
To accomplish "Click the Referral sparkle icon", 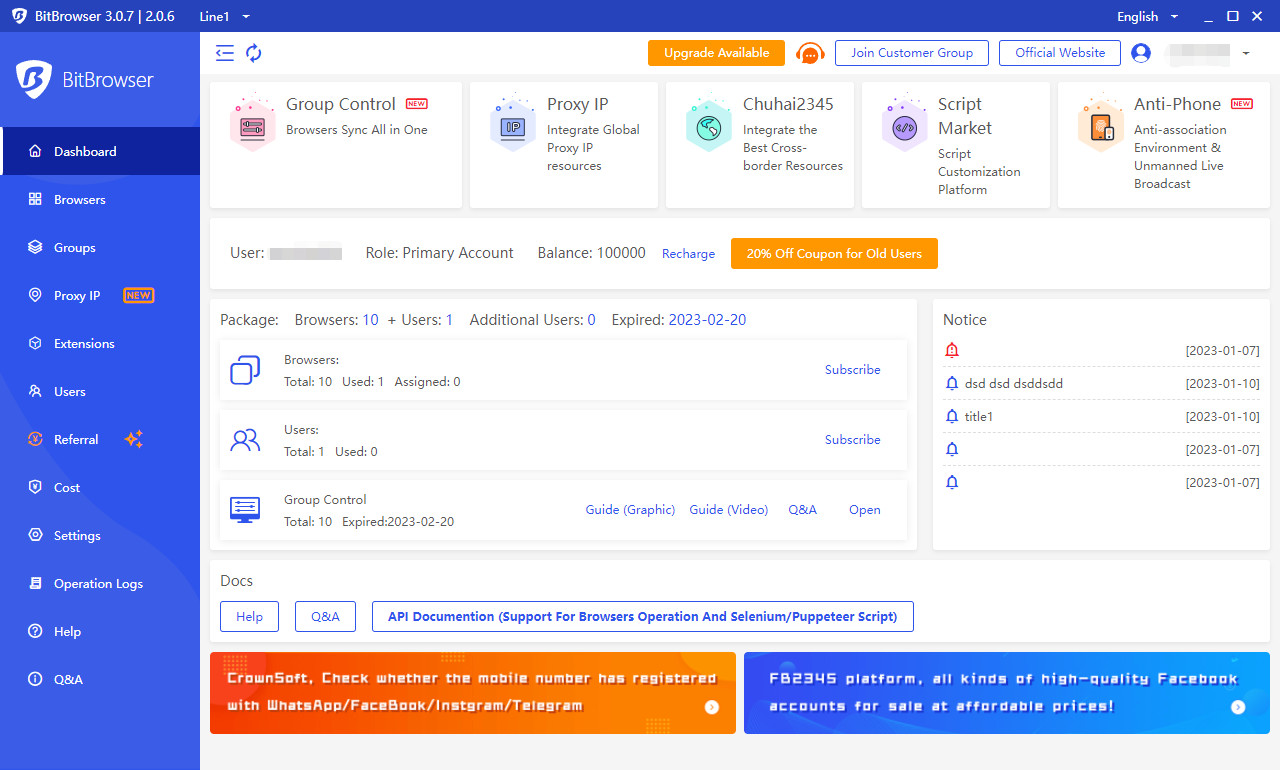I will (134, 439).
